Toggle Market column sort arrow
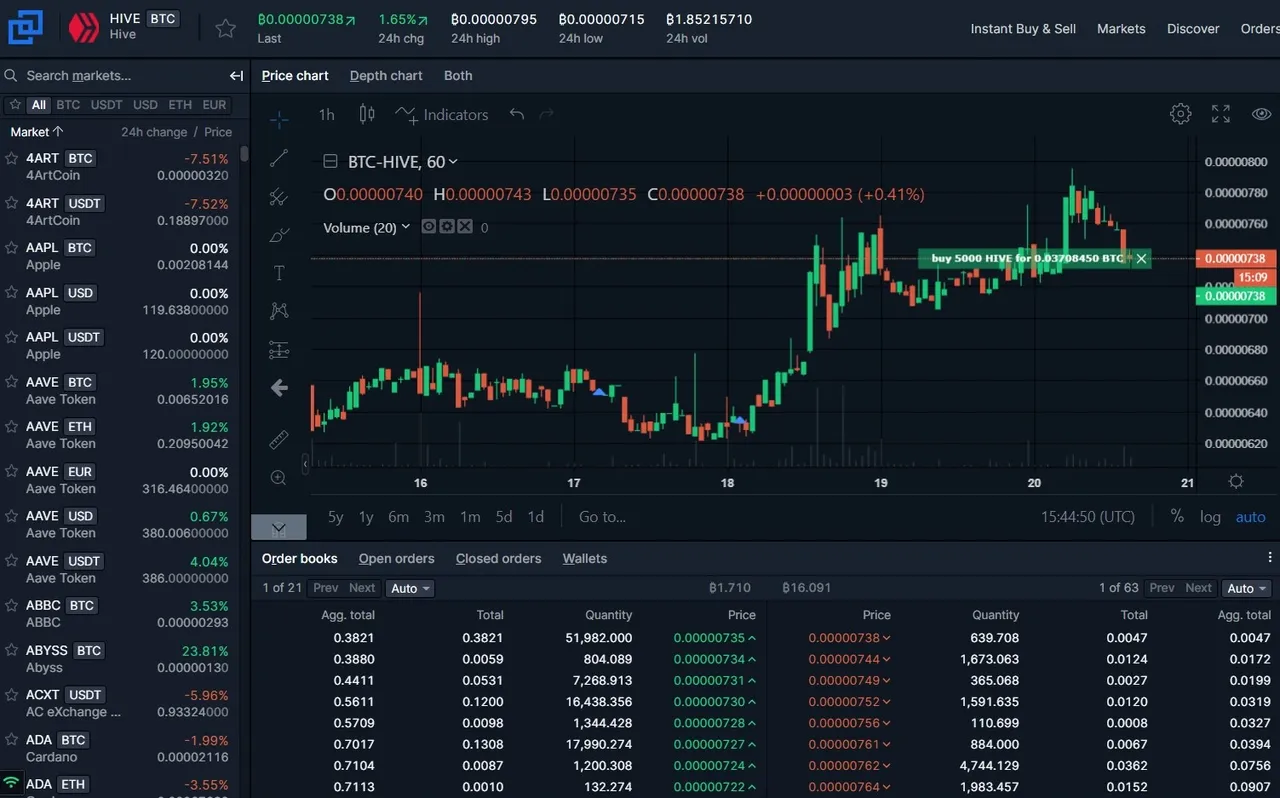Screen dimensions: 1280x798 pos(58,132)
